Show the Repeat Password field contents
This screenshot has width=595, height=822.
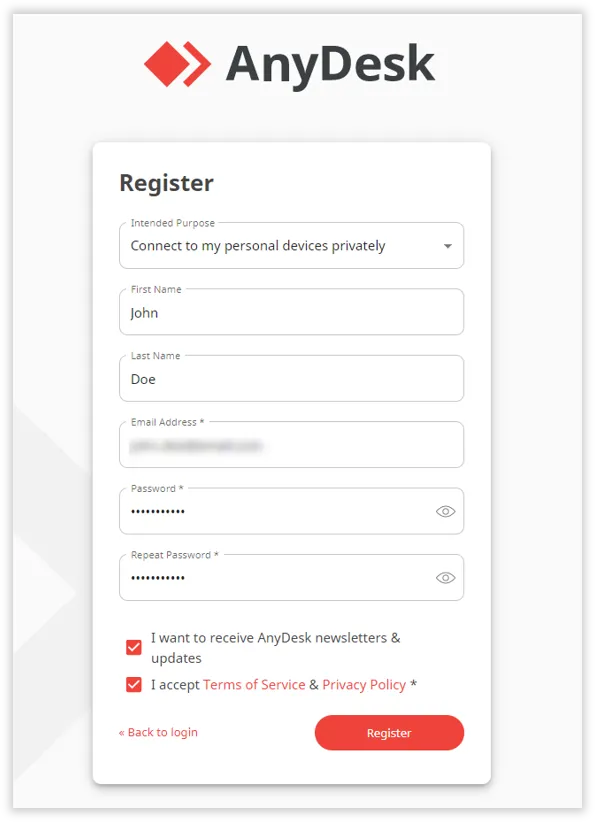[x=447, y=577]
